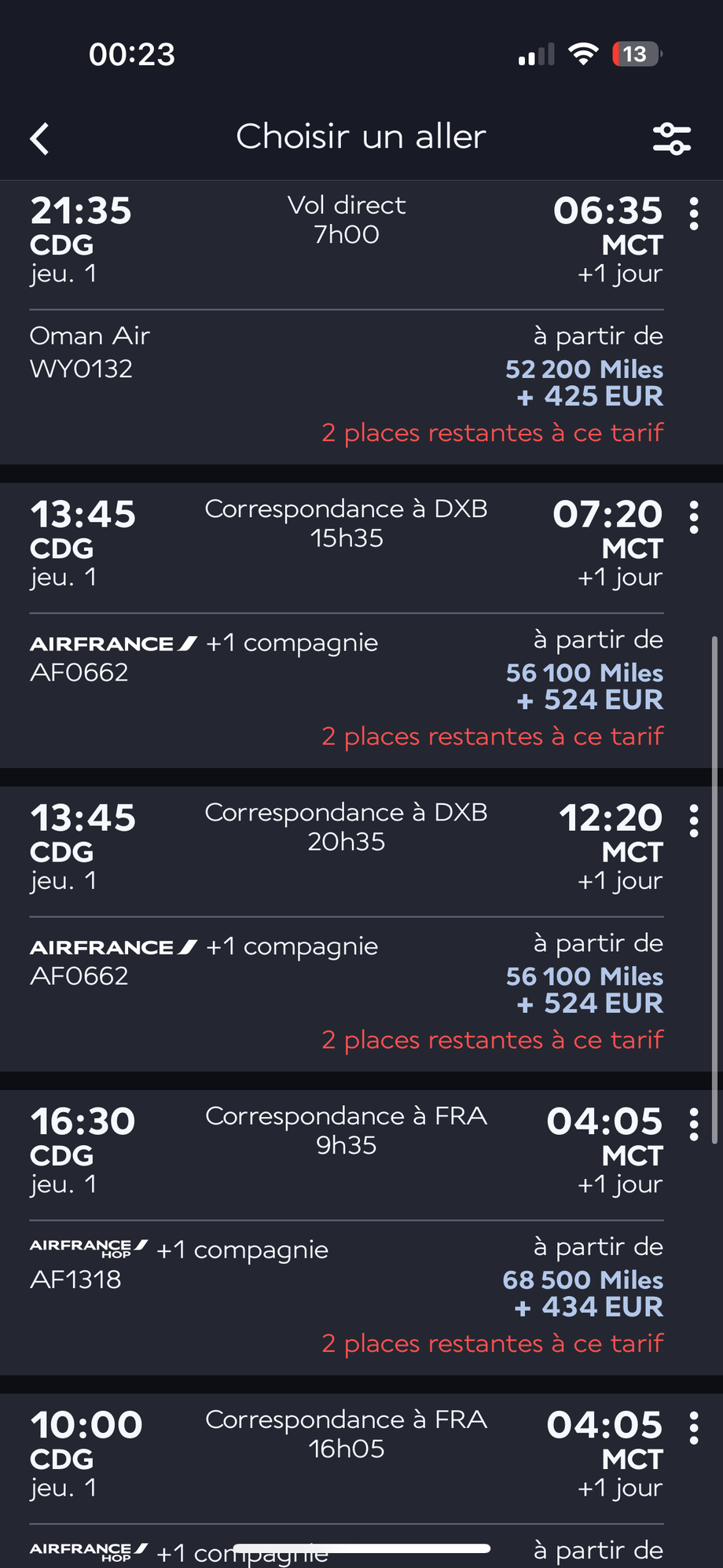723x1568 pixels.
Task: Open options menu for Oman Air WY0132
Action: [693, 214]
